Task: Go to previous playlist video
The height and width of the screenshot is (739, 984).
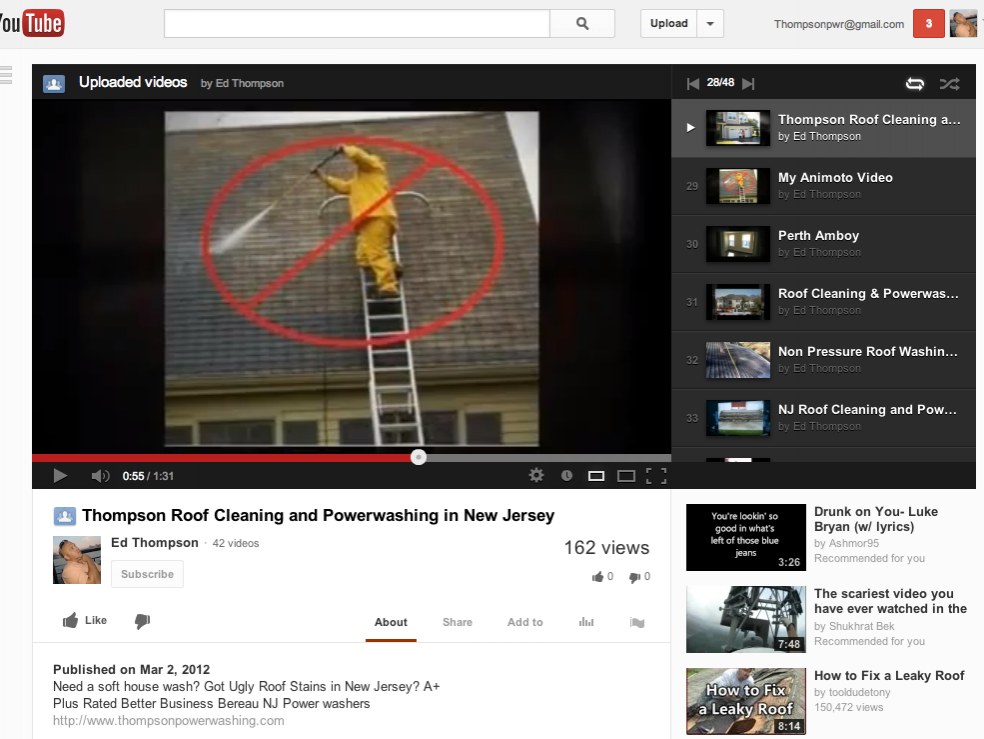Action: [693, 84]
